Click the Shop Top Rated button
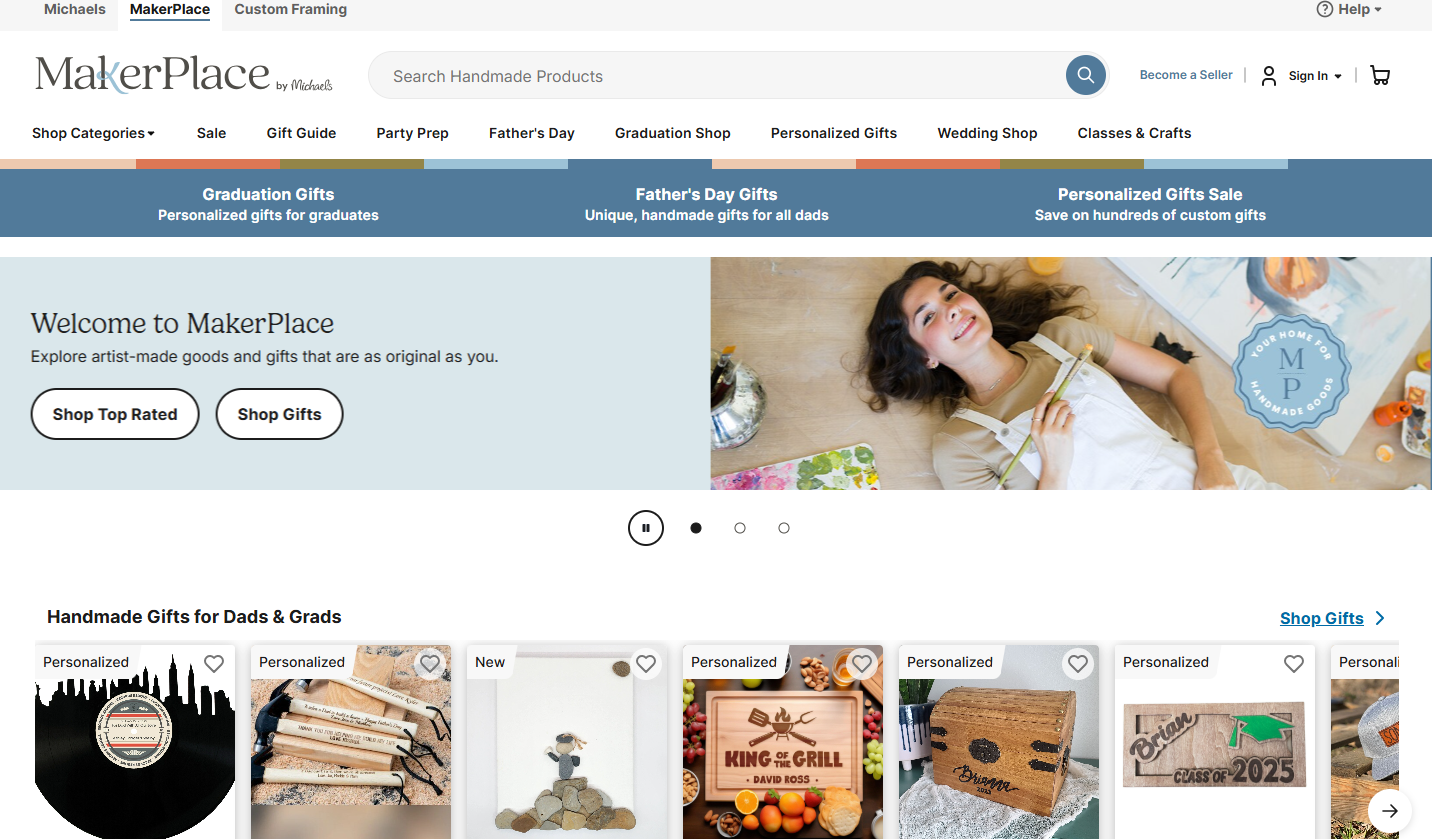Screen dimensions: 1432x839 click(x=115, y=414)
